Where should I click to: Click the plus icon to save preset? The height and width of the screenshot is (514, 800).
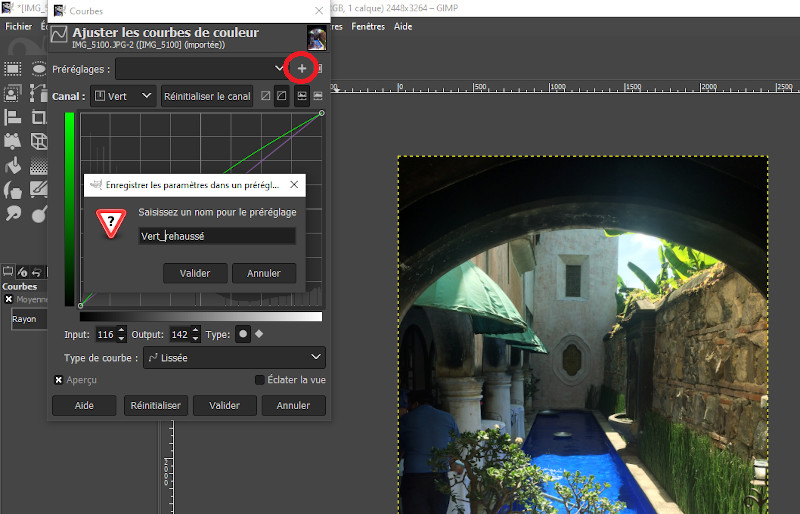(x=302, y=68)
